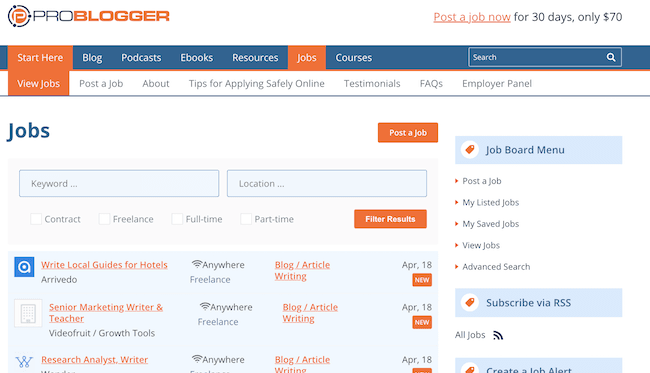Open the FAQs sub-tab
Viewport: 650px width, 373px height.
click(431, 83)
